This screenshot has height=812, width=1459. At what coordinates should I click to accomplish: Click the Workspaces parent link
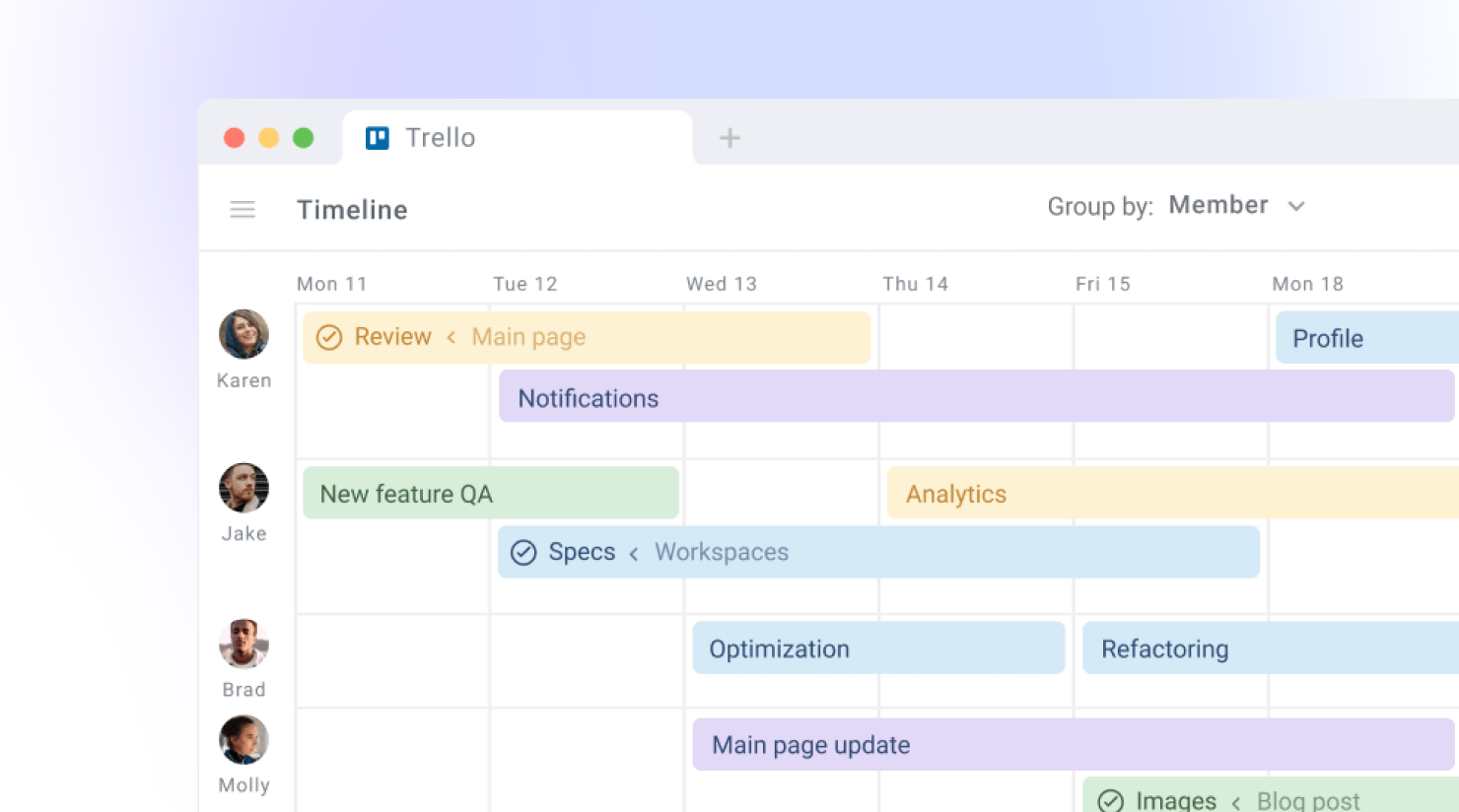tap(722, 552)
